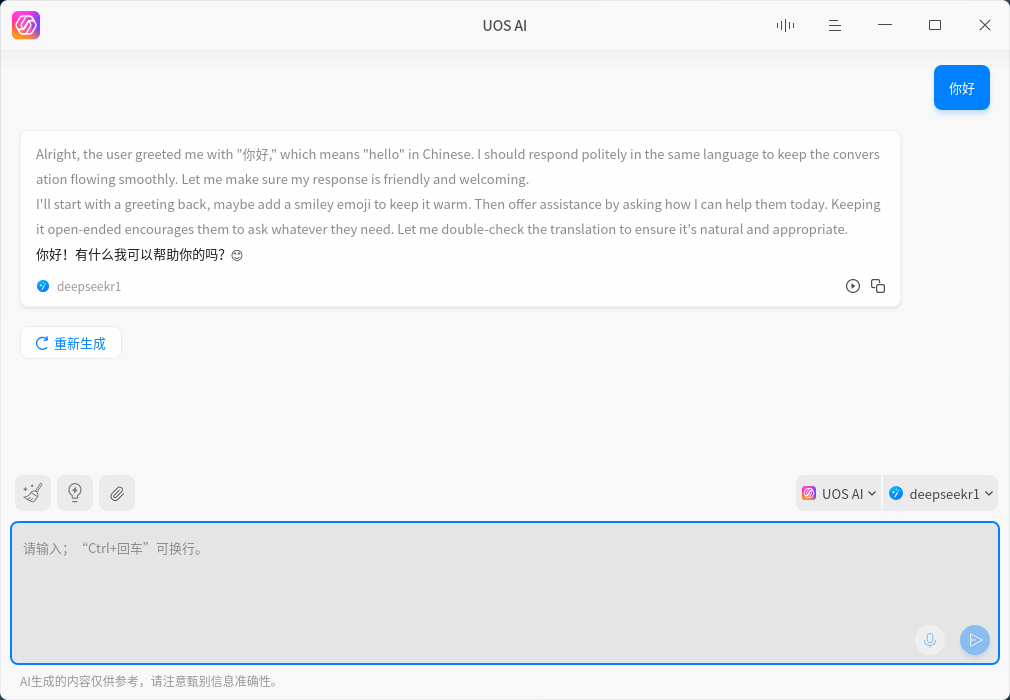Screen dimensions: 1010x700
Task: Clear conversation with the broom icon
Action: [33, 493]
